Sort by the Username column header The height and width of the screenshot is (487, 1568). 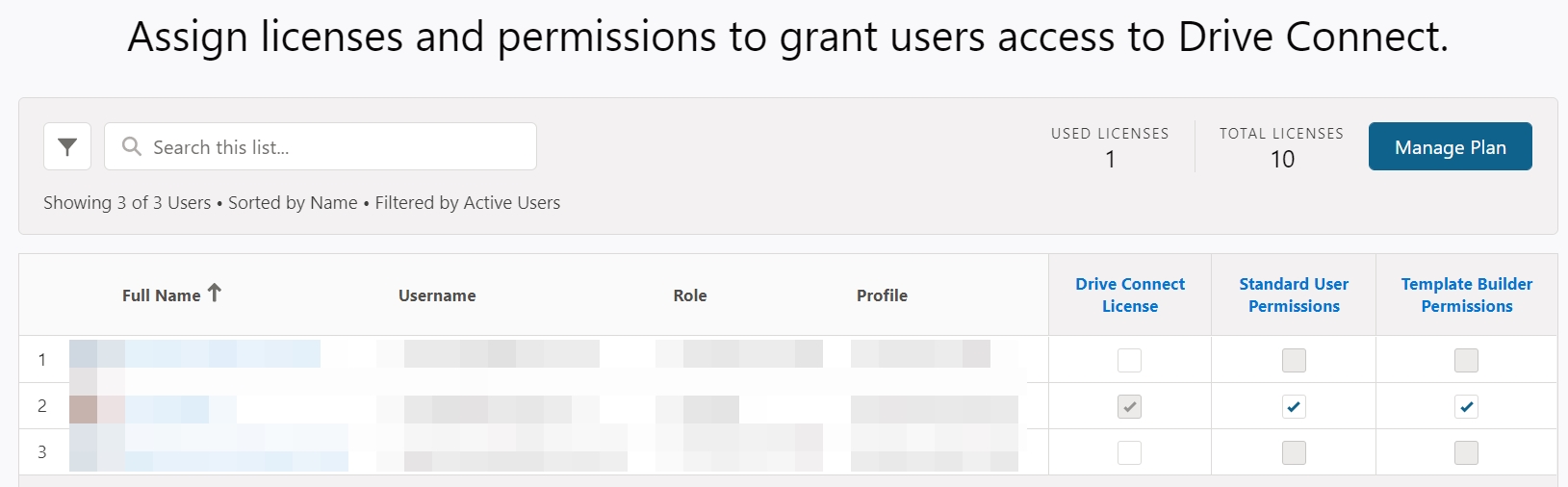pyautogui.click(x=437, y=295)
